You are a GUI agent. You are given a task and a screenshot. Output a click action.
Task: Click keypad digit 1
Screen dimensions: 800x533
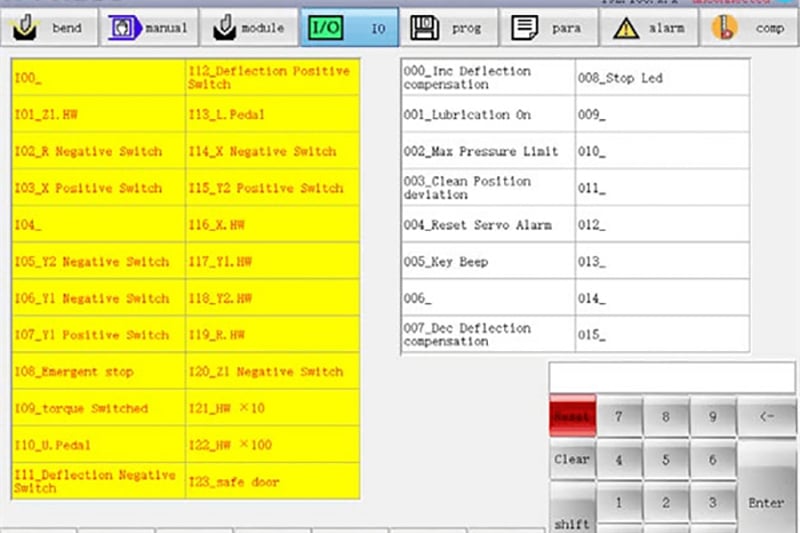619,503
